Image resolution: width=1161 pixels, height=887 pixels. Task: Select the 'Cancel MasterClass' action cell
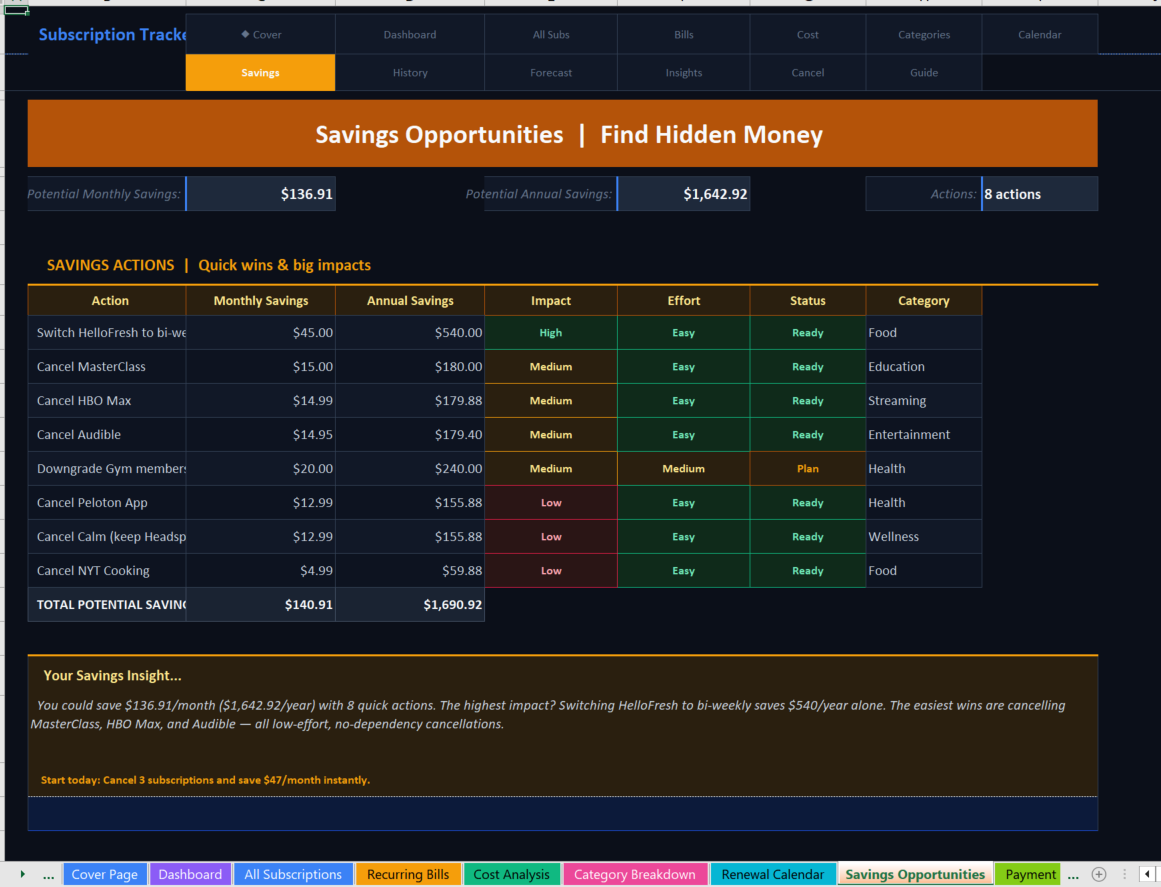107,366
